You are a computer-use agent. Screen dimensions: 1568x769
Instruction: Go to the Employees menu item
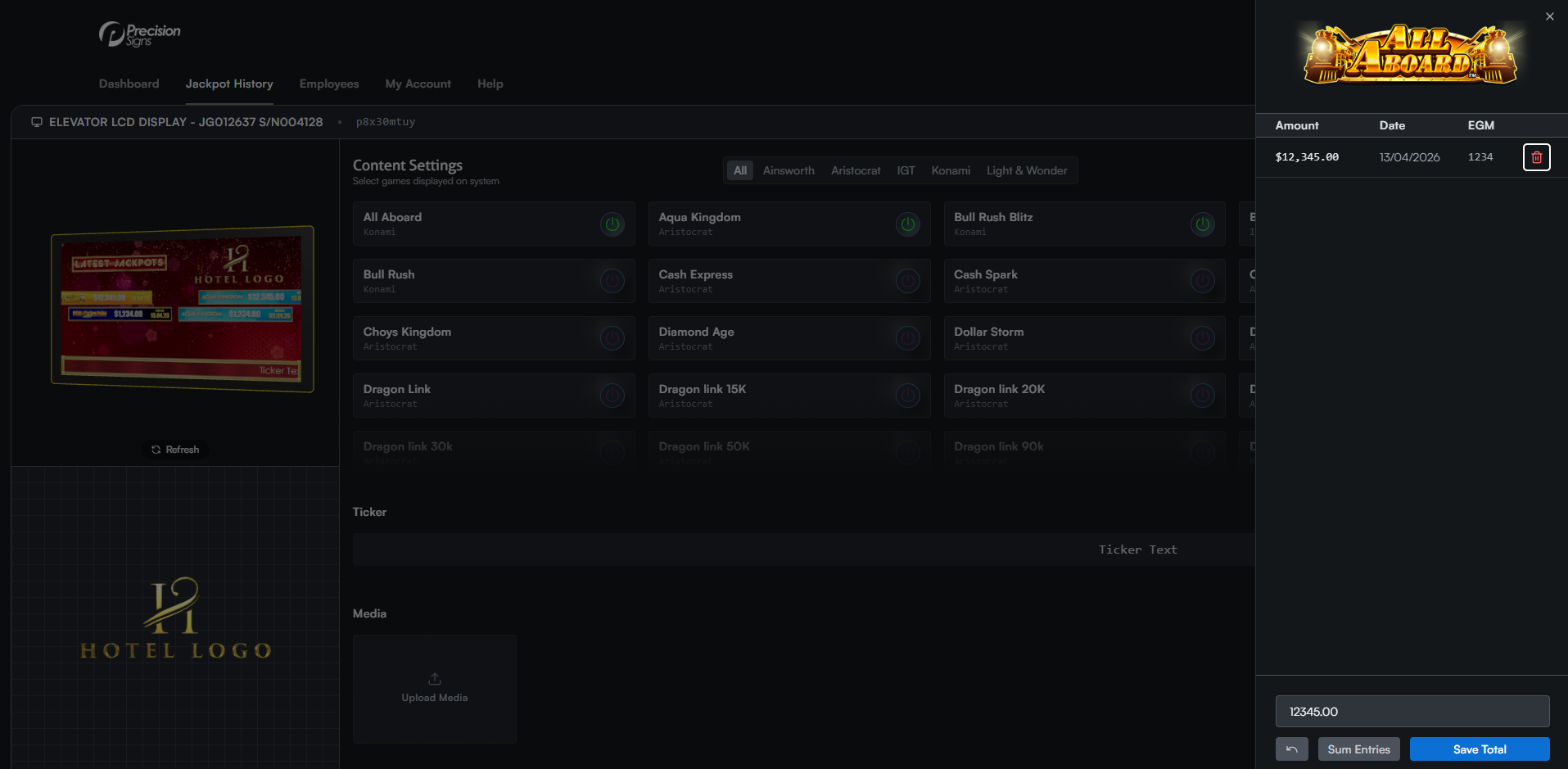(329, 84)
